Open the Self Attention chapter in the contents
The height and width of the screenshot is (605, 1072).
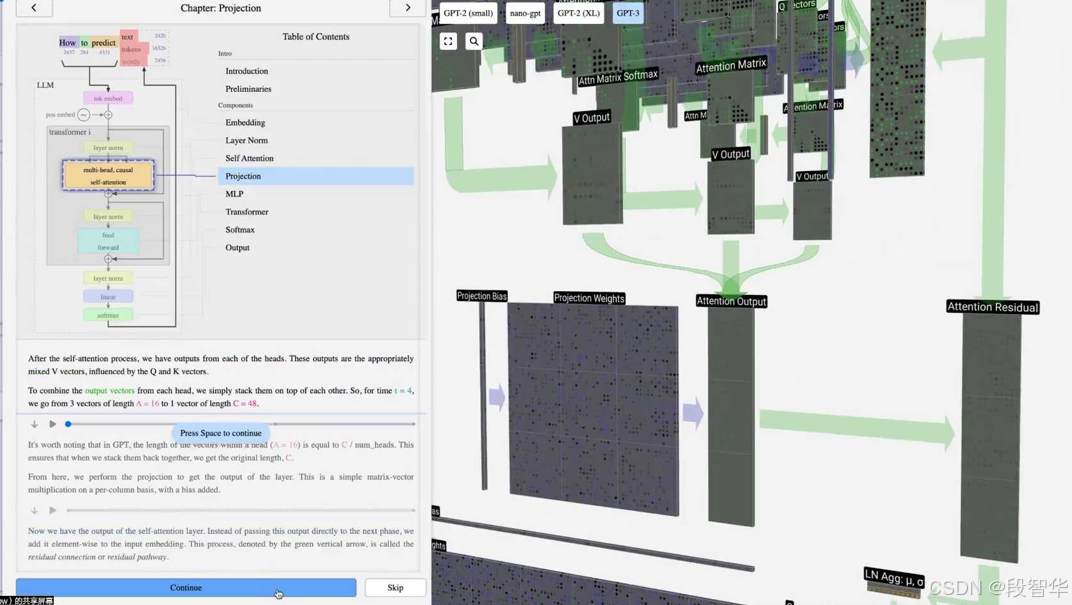[x=249, y=158]
